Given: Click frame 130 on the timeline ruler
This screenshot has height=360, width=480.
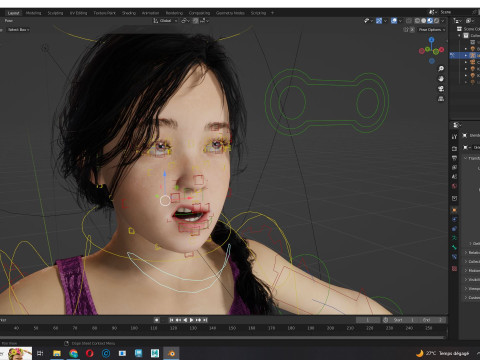Looking at the screenshot, I should (x=193, y=328).
